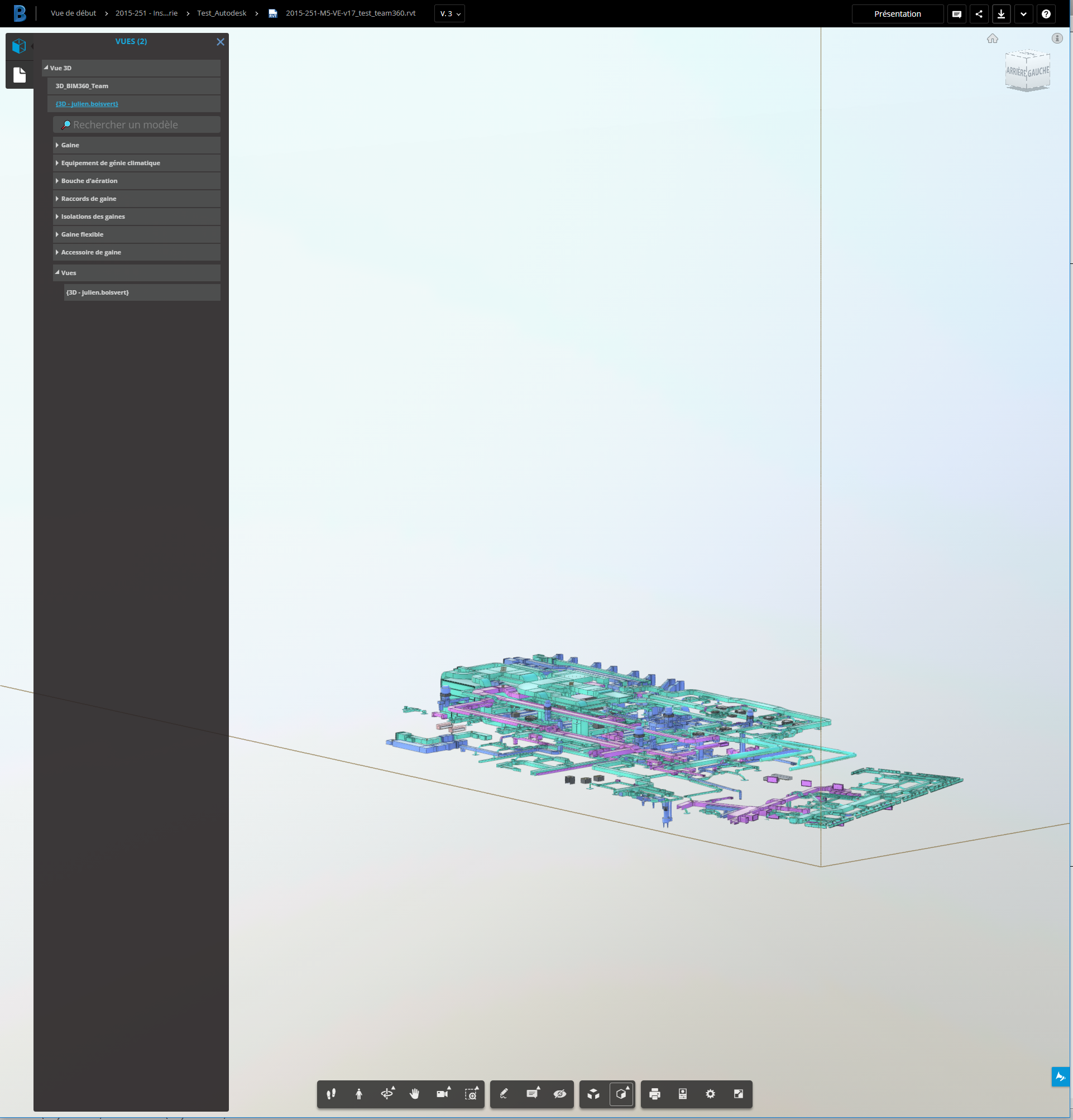Toggle the hide objects eye icon
Screen dimensions: 1073x1120
pyautogui.click(x=559, y=1094)
